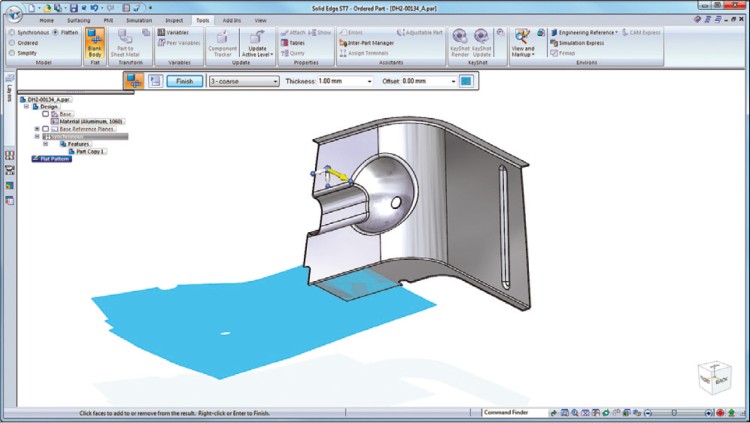Open the Inter-Part Manager

point(368,42)
